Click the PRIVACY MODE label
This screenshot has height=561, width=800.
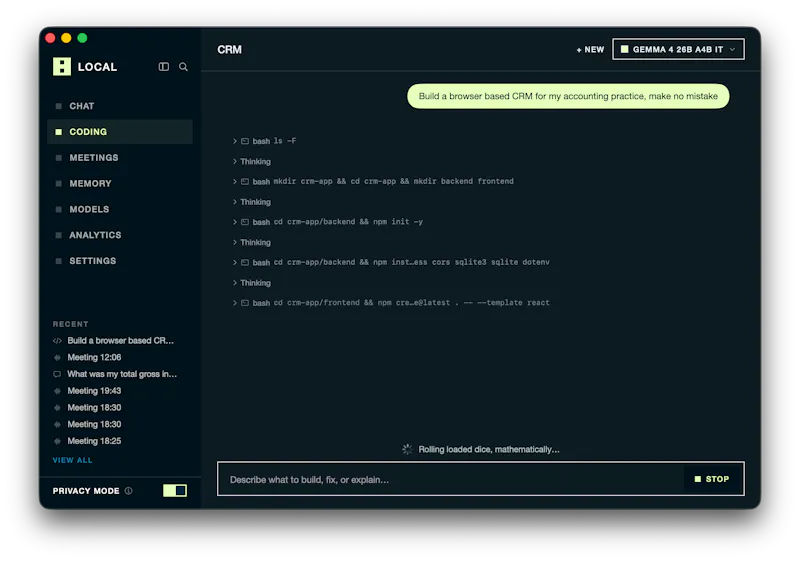(86, 491)
